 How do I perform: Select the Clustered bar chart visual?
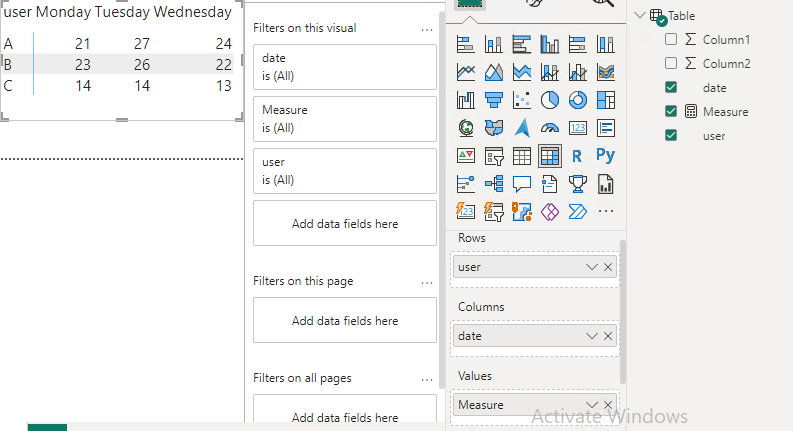pos(521,45)
